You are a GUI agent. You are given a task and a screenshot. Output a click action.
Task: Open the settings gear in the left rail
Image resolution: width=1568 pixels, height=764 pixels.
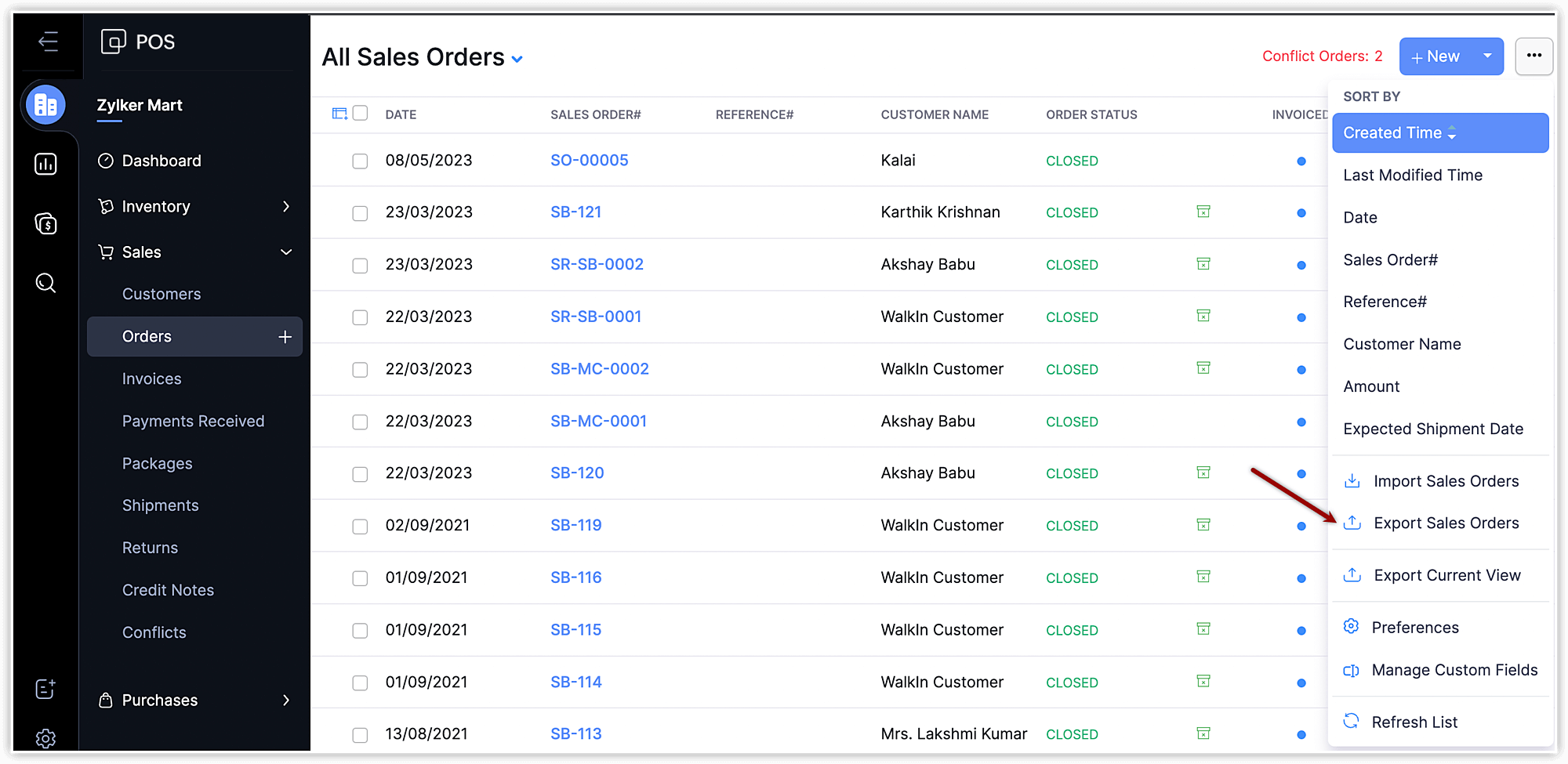(x=45, y=738)
